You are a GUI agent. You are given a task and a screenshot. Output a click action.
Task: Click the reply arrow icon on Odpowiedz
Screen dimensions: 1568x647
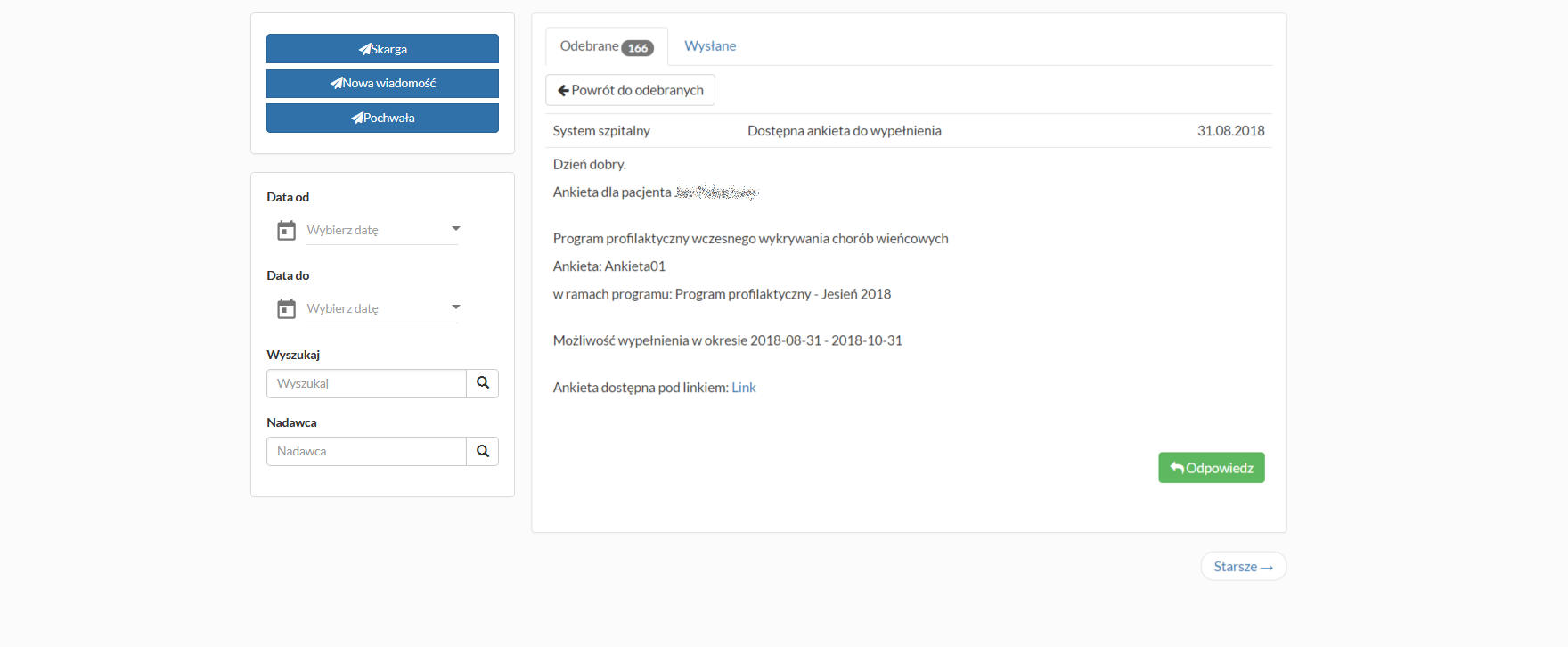[x=1177, y=468]
